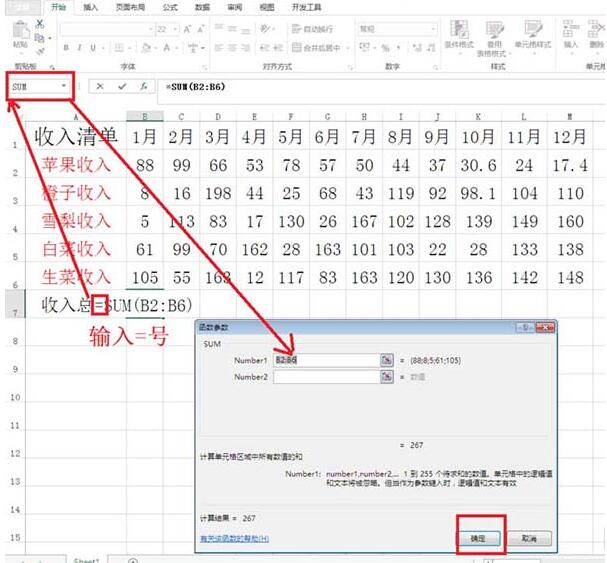
Task: Align text left
Action: pyautogui.click(x=219, y=48)
